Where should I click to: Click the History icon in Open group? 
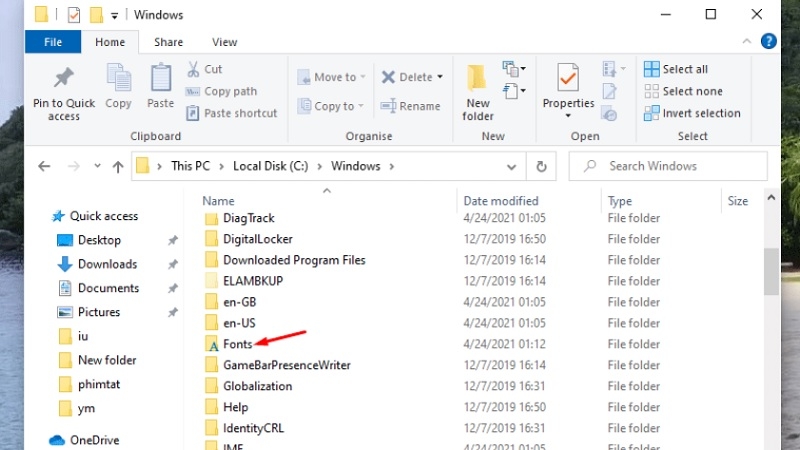tap(610, 114)
